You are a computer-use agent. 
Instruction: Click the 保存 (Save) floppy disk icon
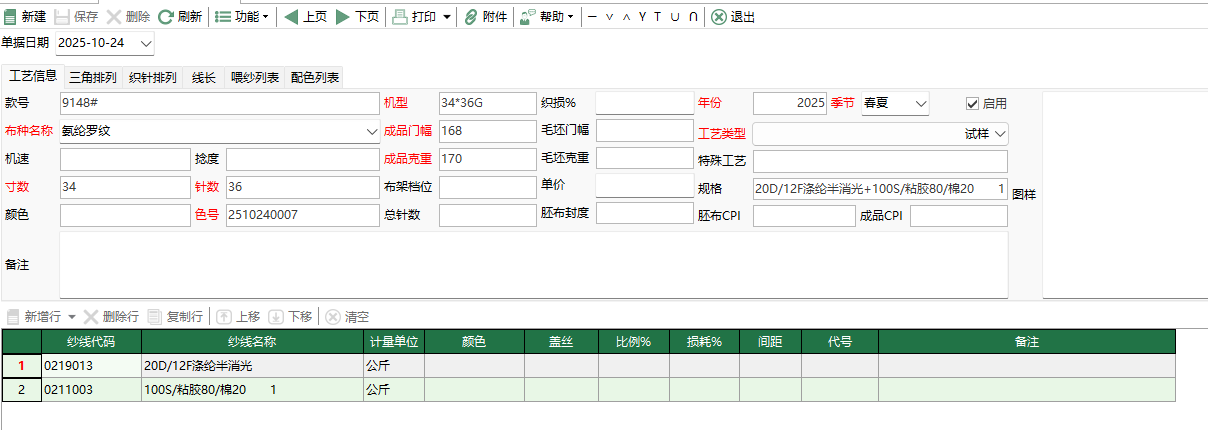click(61, 17)
